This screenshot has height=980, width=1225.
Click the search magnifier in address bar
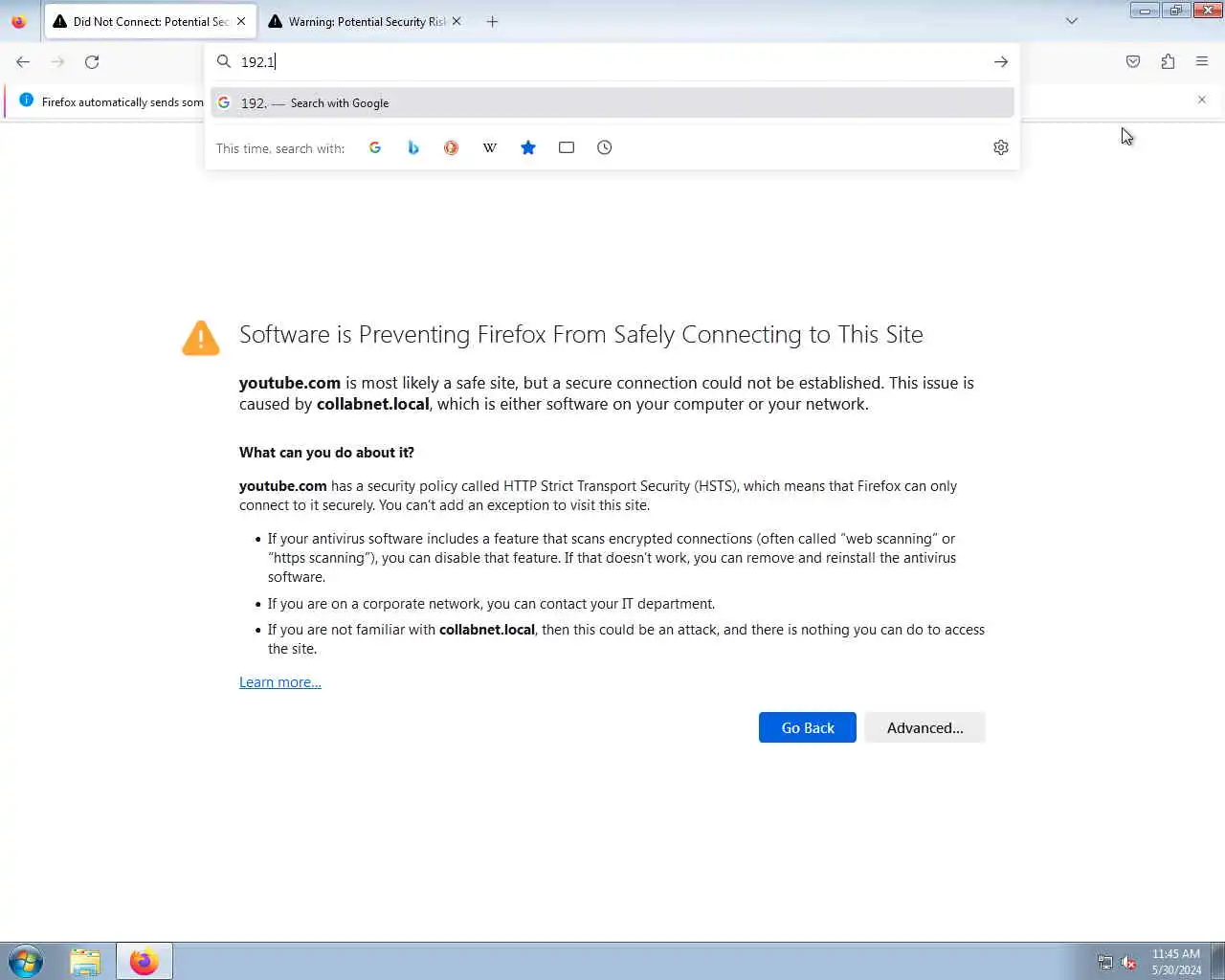[224, 61]
